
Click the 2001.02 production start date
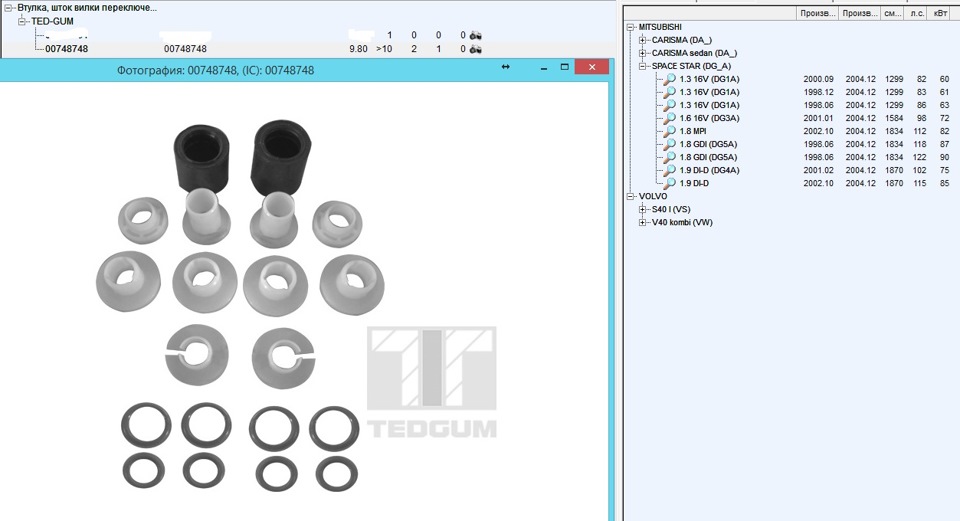tap(819, 170)
